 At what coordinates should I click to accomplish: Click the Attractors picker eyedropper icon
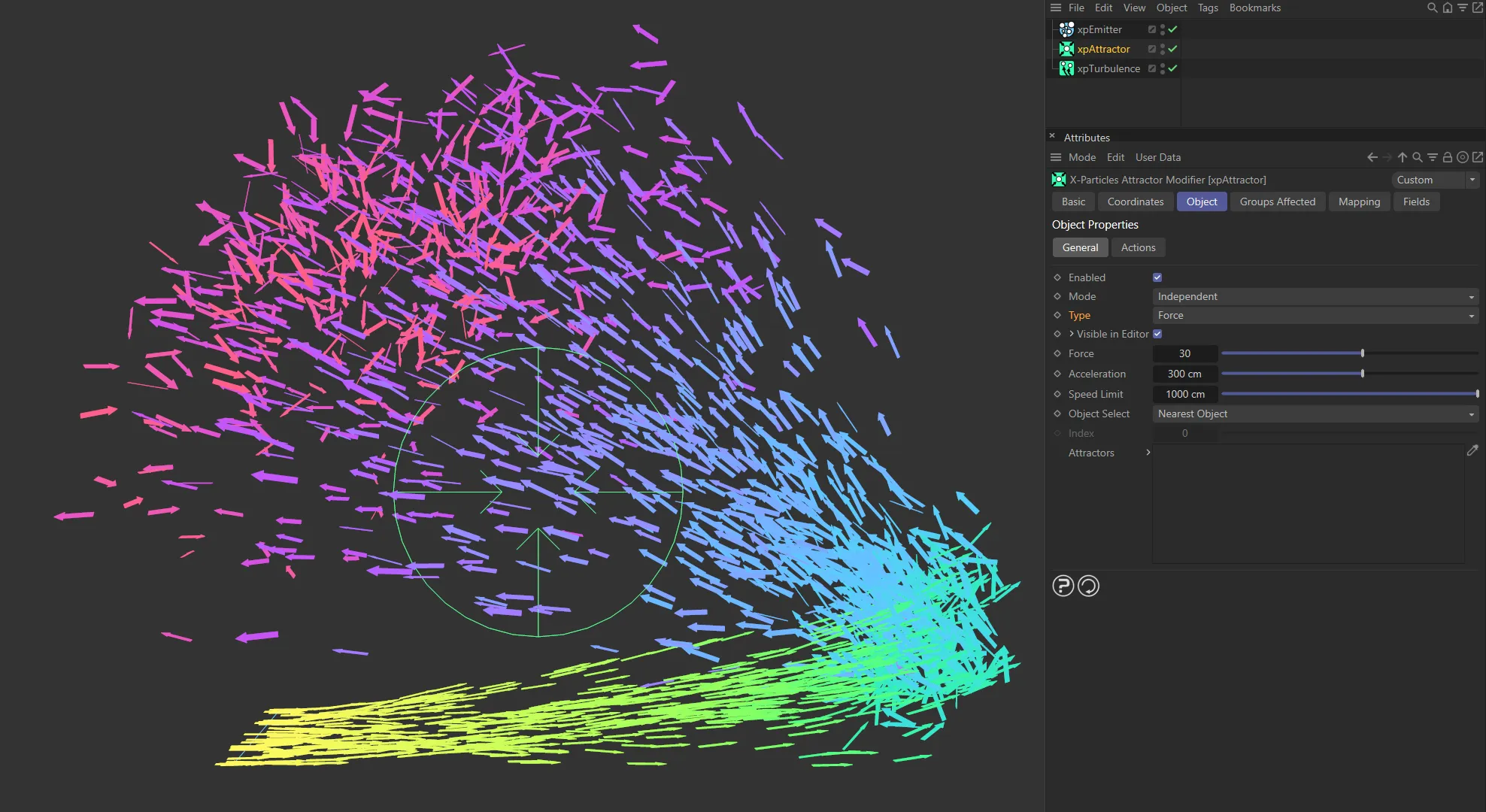pyautogui.click(x=1472, y=450)
